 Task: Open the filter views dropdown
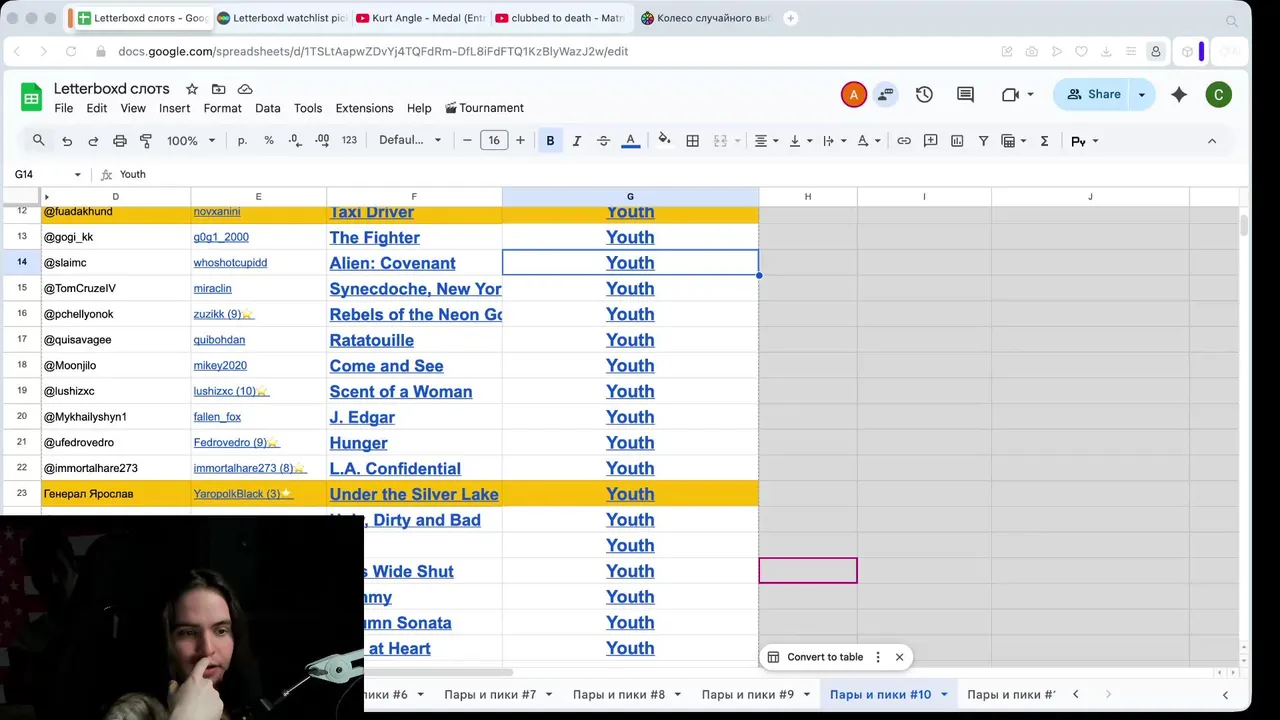click(x=1014, y=141)
